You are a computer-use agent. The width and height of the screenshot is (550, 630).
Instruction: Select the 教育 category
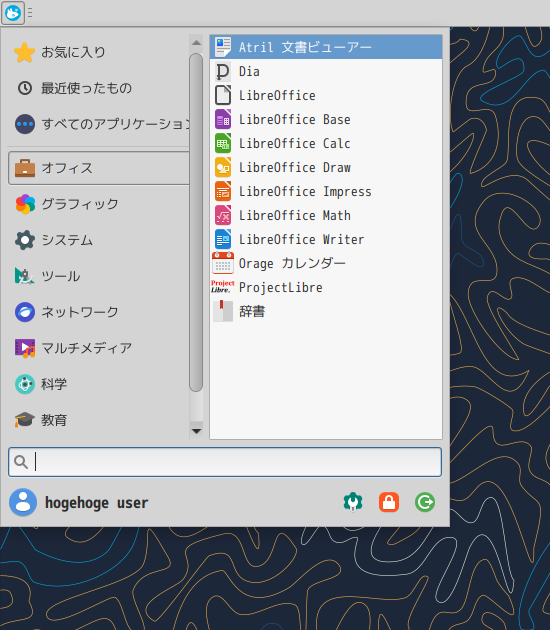pos(98,420)
